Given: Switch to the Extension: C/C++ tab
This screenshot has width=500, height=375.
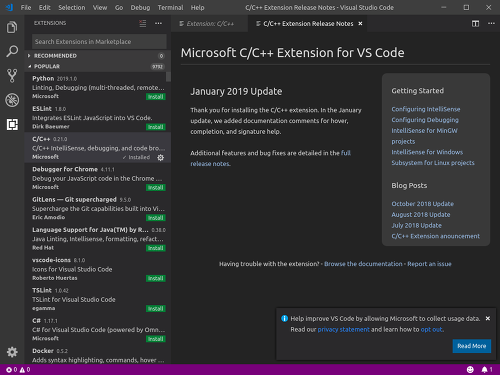Looking at the screenshot, I should click(x=209, y=24).
